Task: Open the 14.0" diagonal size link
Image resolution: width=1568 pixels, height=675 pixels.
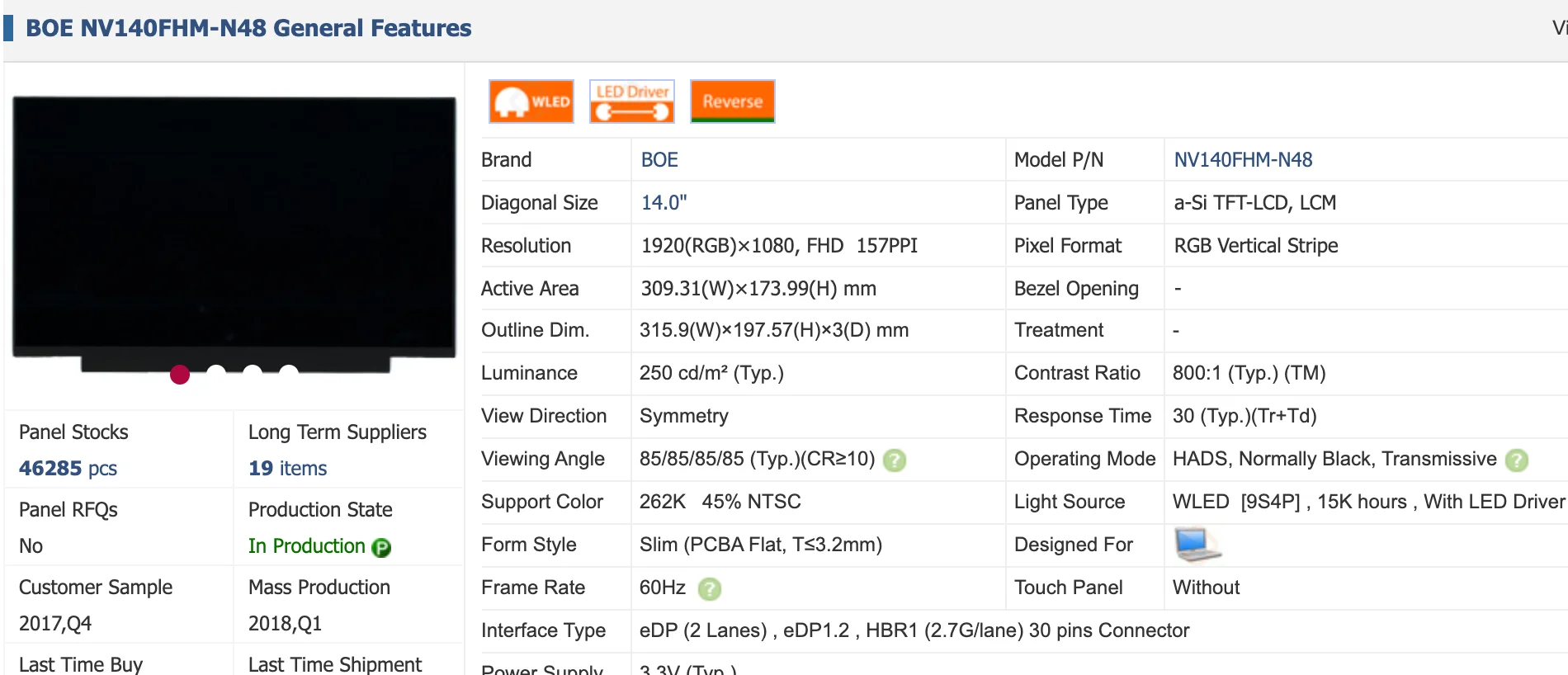Action: tap(664, 203)
